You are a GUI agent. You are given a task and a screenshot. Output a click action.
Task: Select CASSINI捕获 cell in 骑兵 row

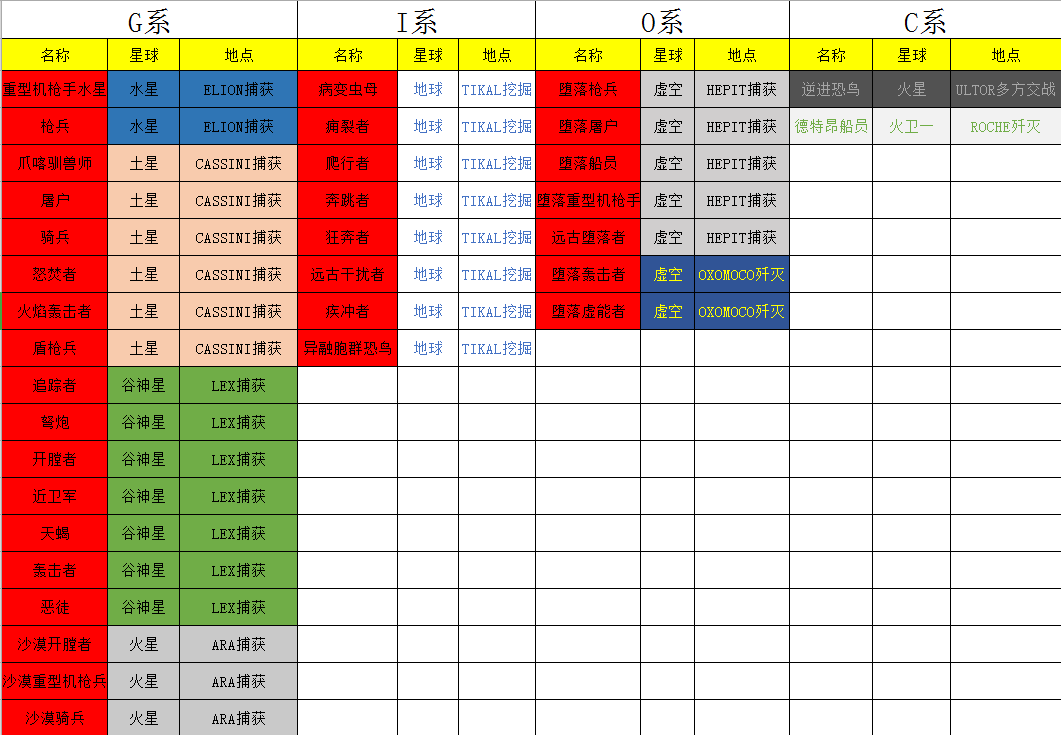point(238,238)
